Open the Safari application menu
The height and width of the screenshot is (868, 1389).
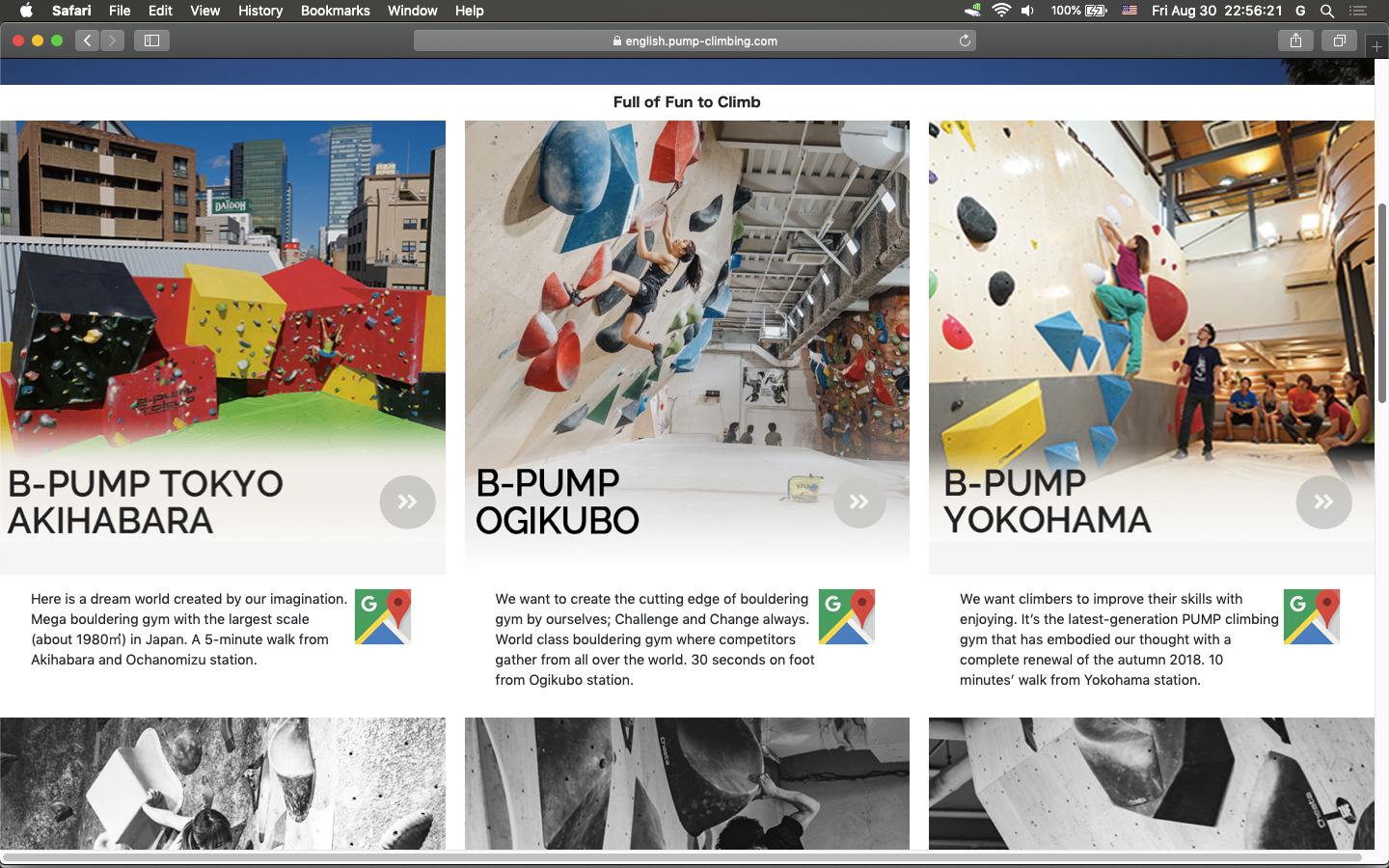pos(71,11)
